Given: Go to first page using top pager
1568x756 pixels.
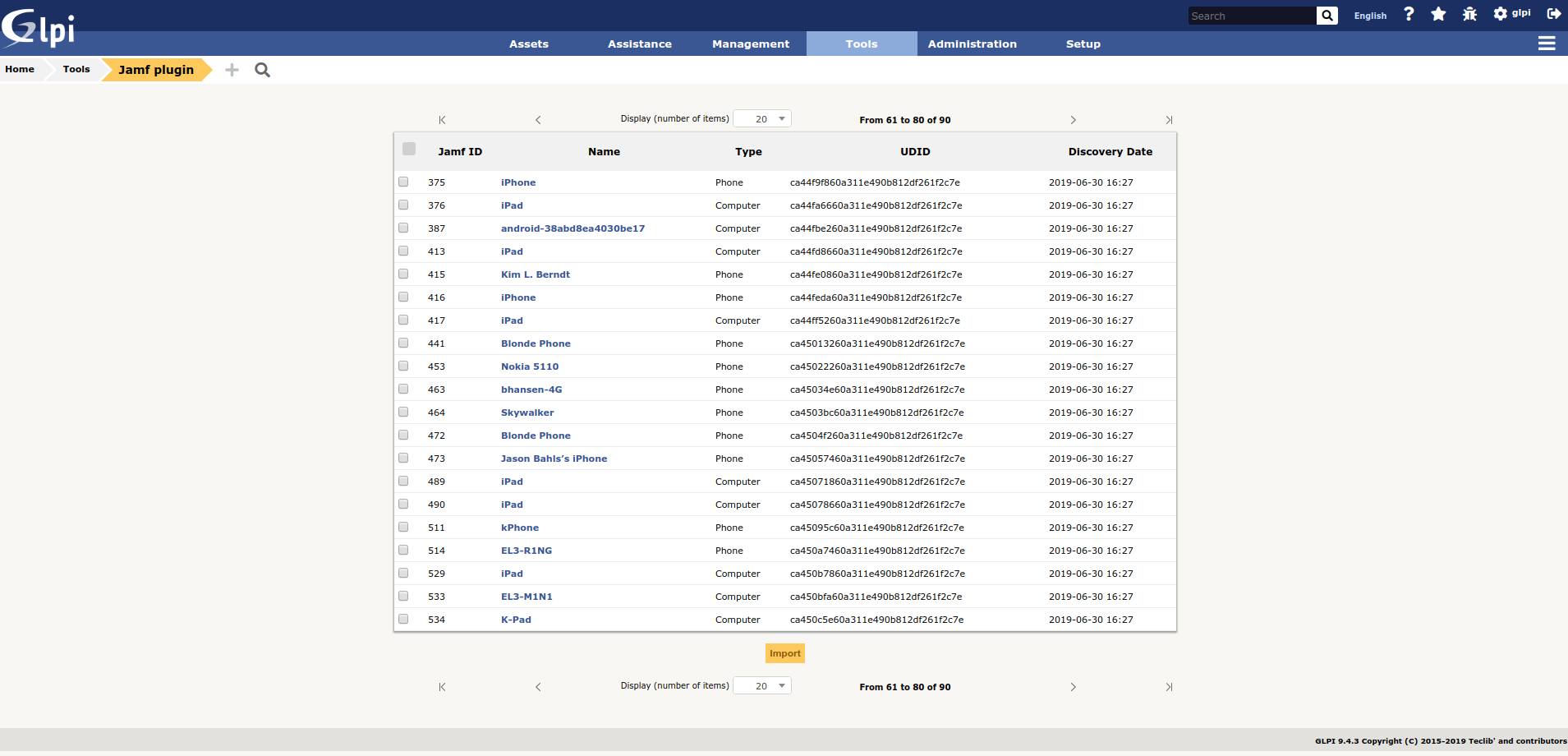Looking at the screenshot, I should coord(442,120).
